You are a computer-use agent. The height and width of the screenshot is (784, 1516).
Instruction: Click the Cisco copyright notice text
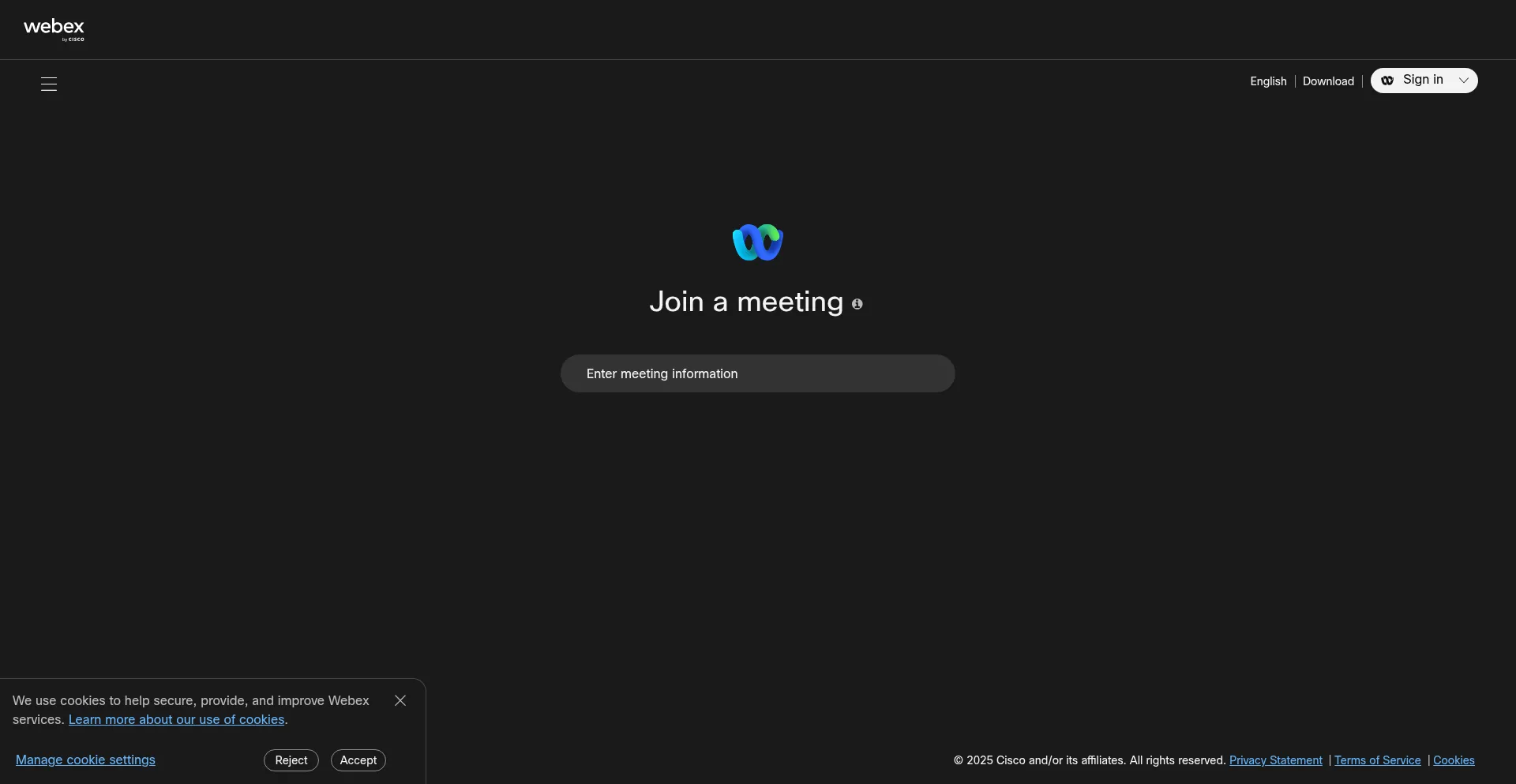1089,760
